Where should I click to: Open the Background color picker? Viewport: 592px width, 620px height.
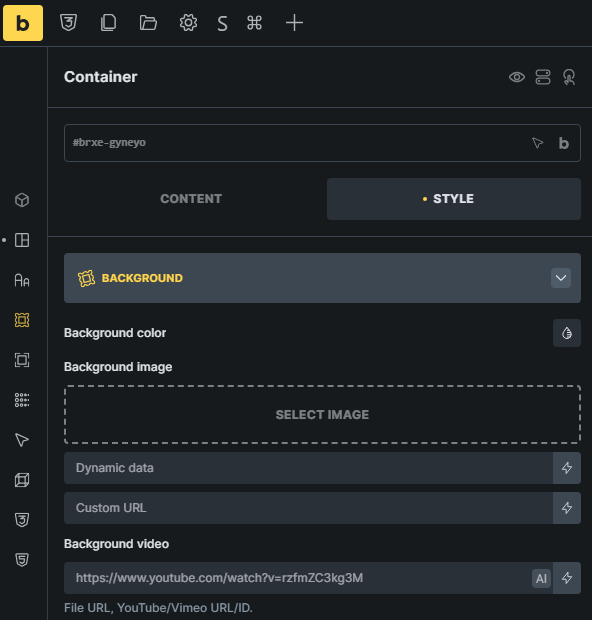(x=567, y=333)
